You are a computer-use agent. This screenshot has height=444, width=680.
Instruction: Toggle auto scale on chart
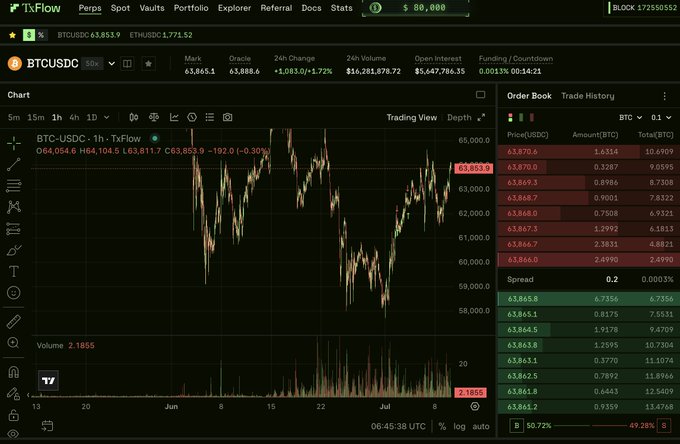pyautogui.click(x=481, y=426)
